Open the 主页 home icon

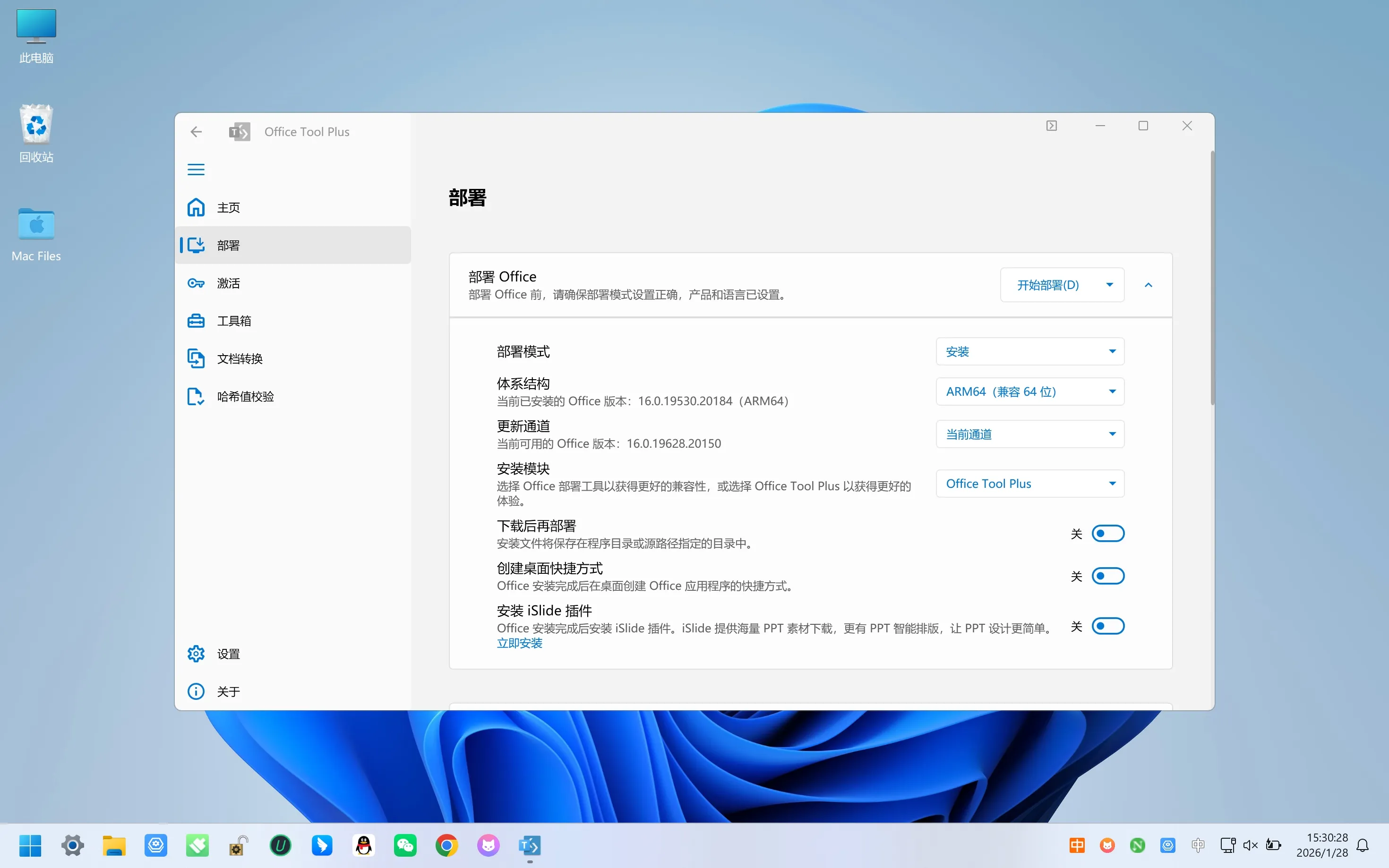coord(196,207)
